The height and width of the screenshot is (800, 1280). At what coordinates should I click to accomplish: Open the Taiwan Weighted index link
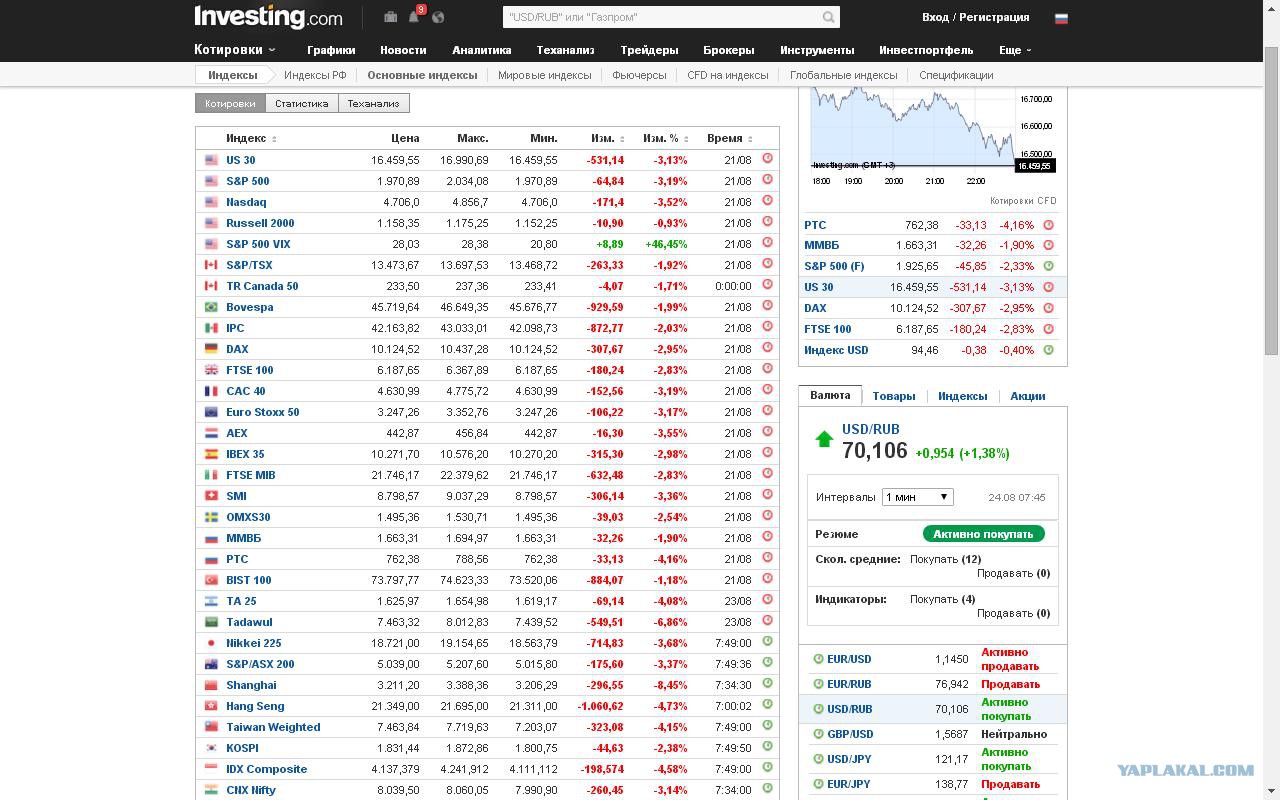coord(273,727)
